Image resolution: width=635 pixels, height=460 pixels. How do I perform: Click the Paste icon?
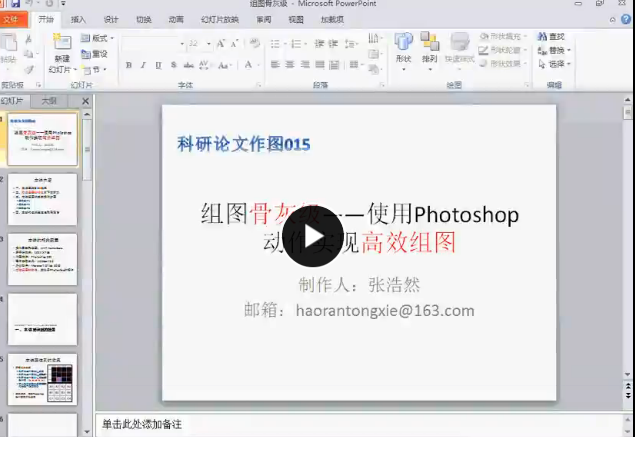click(x=9, y=43)
